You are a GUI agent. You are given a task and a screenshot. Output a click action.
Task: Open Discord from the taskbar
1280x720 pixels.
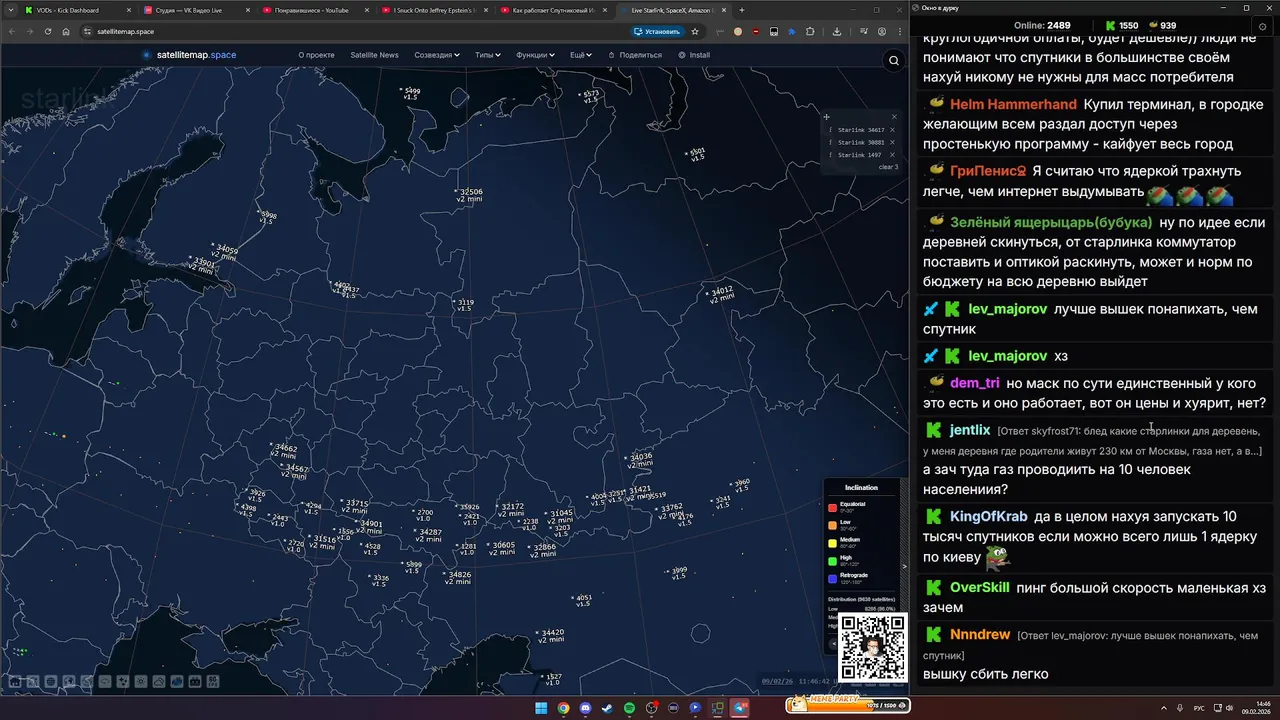(585, 708)
